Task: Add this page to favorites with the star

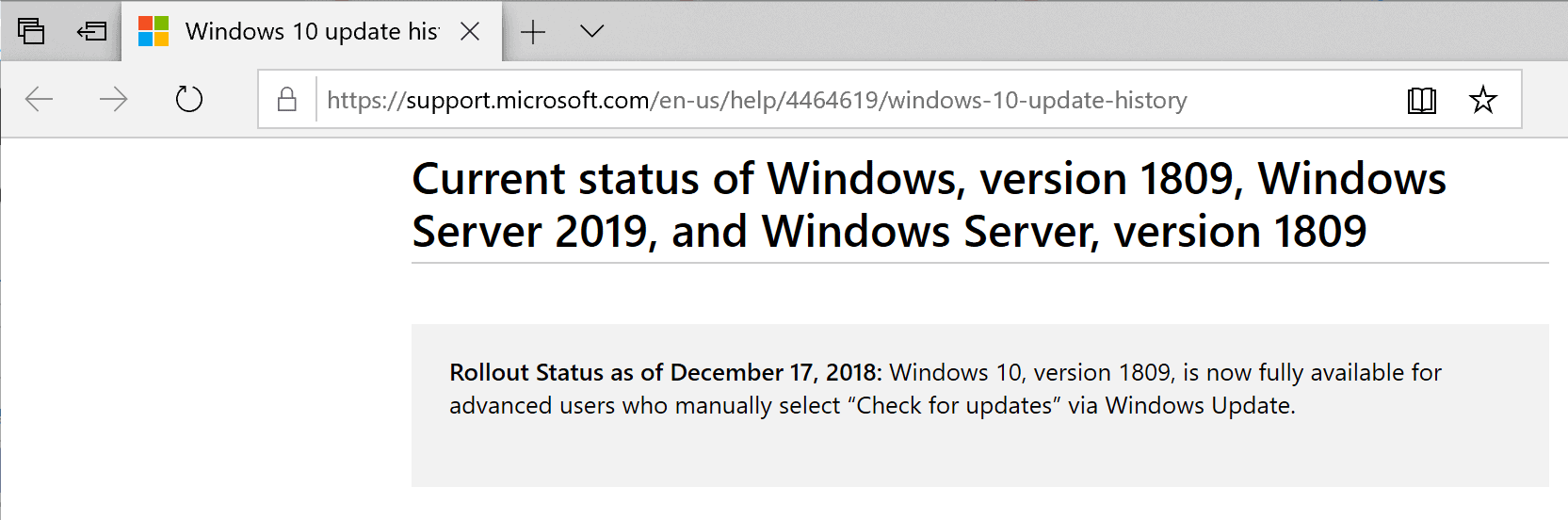Action: click(1483, 99)
